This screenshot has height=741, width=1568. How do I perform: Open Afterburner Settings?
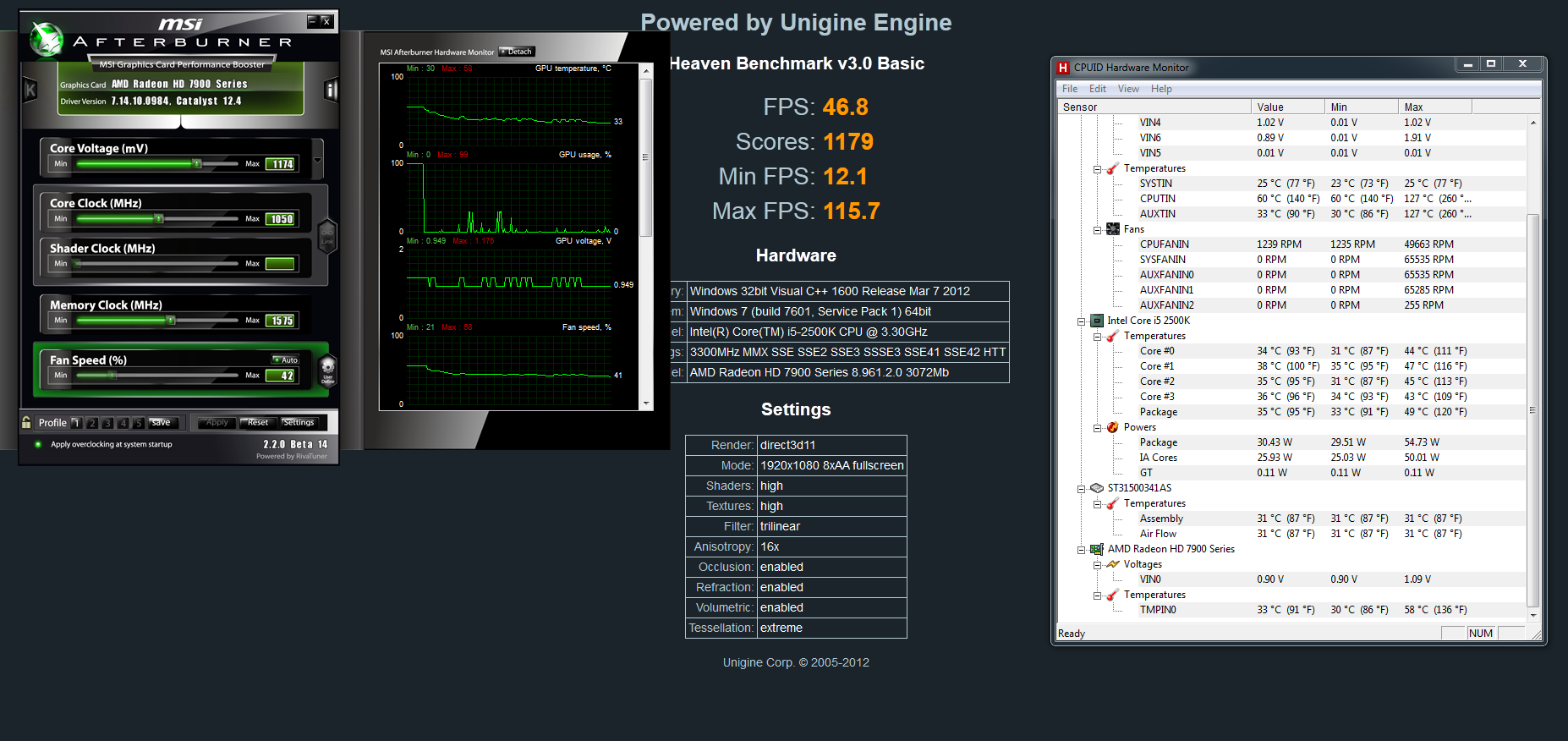click(x=299, y=422)
